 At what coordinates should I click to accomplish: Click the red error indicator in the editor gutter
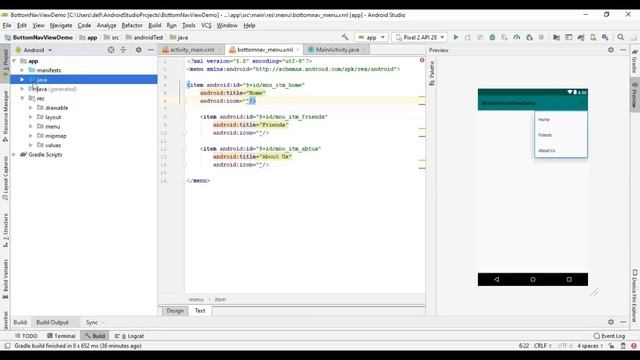click(422, 60)
